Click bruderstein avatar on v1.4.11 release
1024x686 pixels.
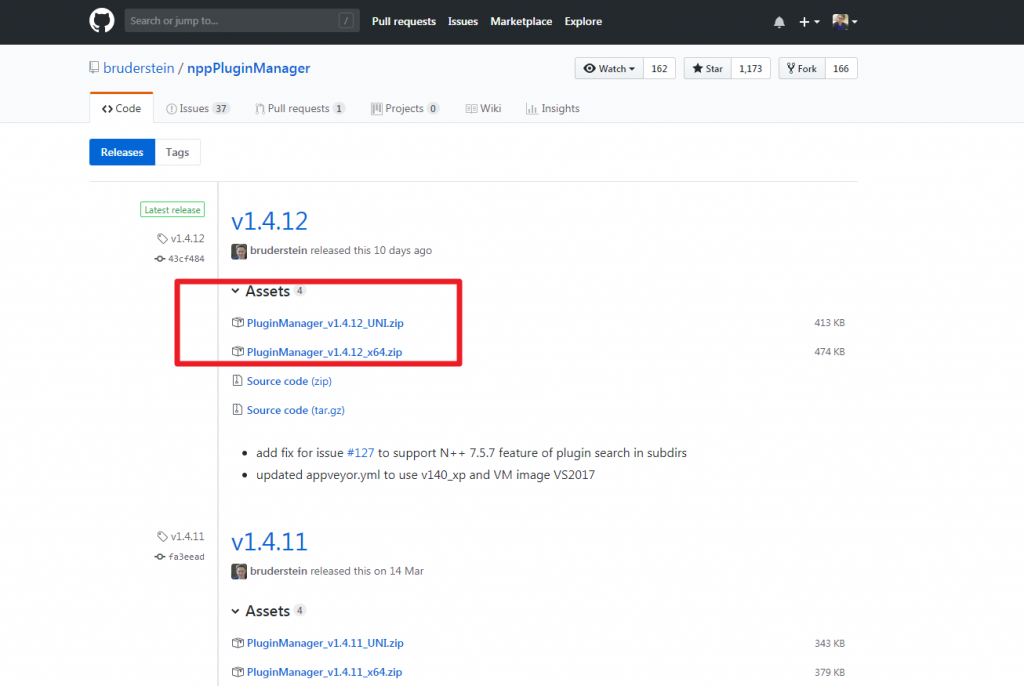239,572
